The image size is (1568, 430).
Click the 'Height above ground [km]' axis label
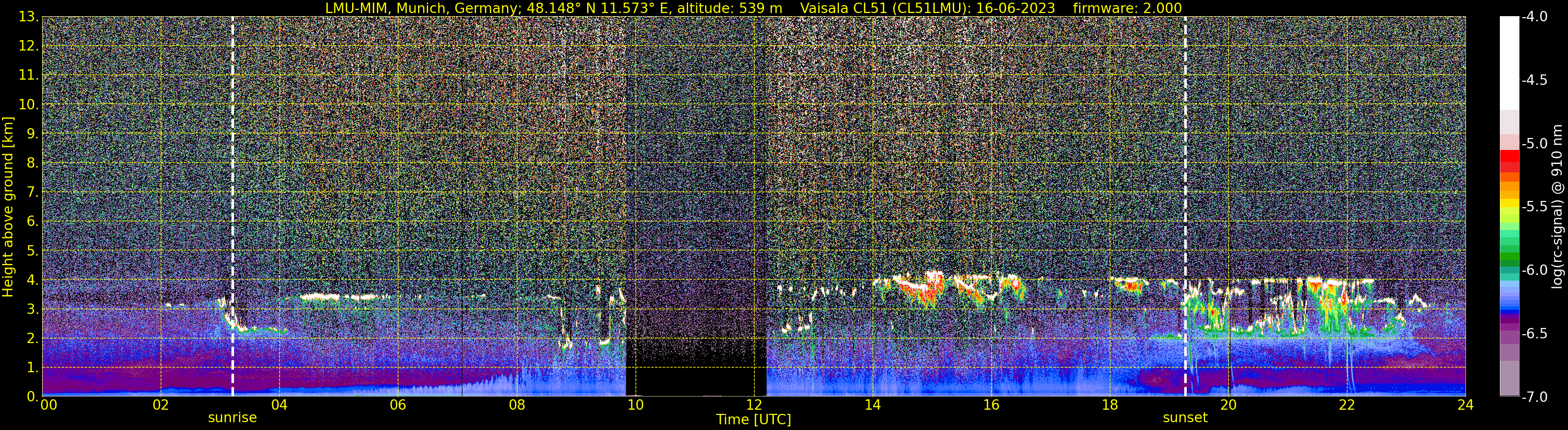8,207
